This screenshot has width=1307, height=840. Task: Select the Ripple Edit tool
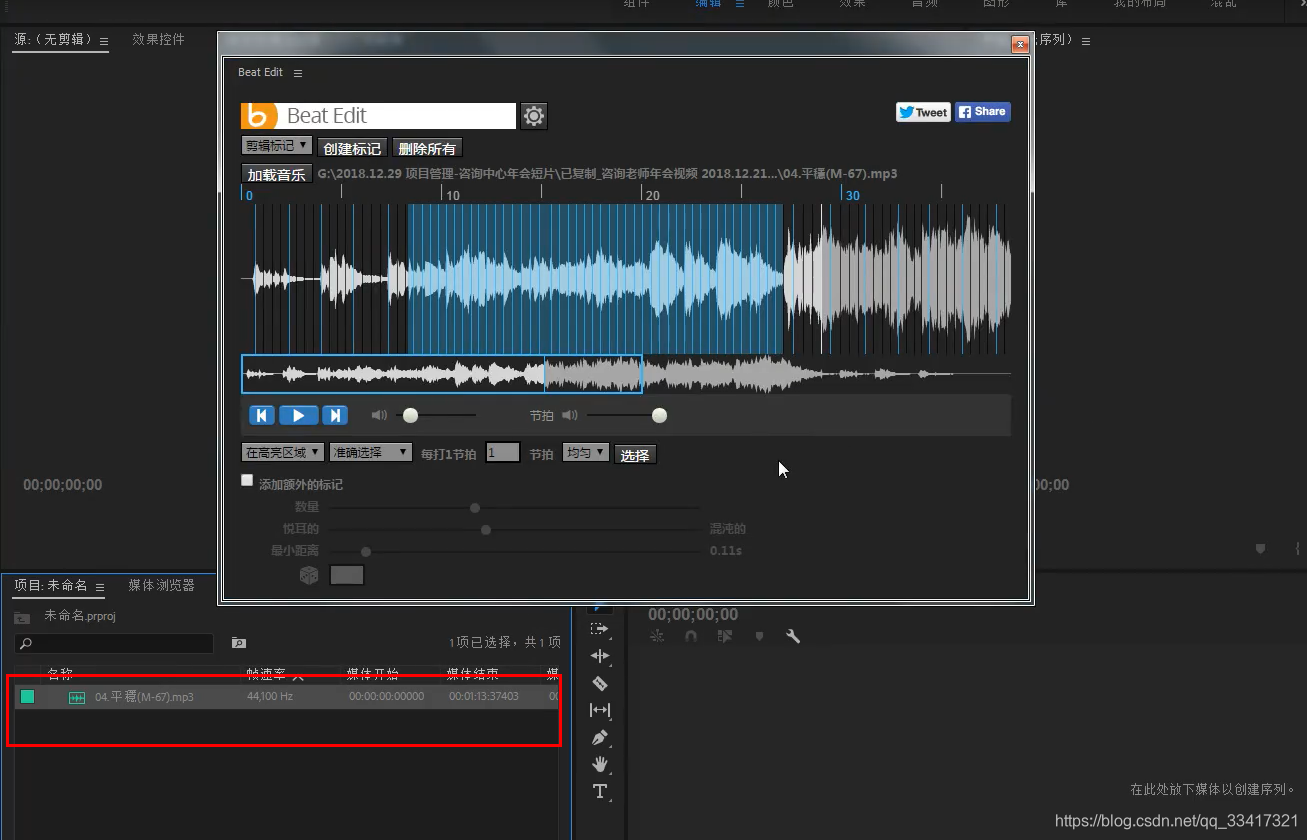point(599,656)
